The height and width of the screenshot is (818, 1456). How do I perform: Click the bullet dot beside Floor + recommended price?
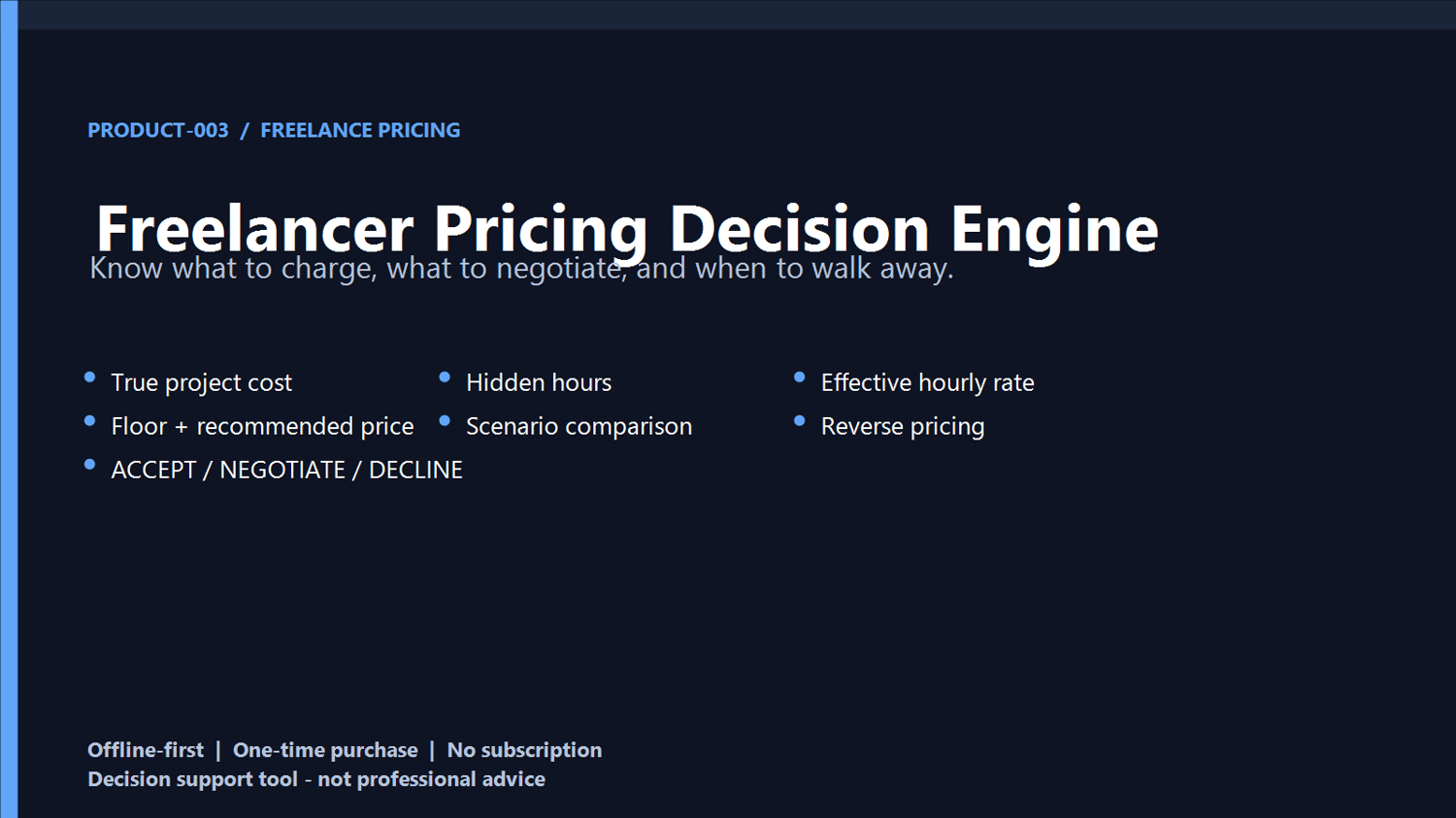pyautogui.click(x=90, y=421)
